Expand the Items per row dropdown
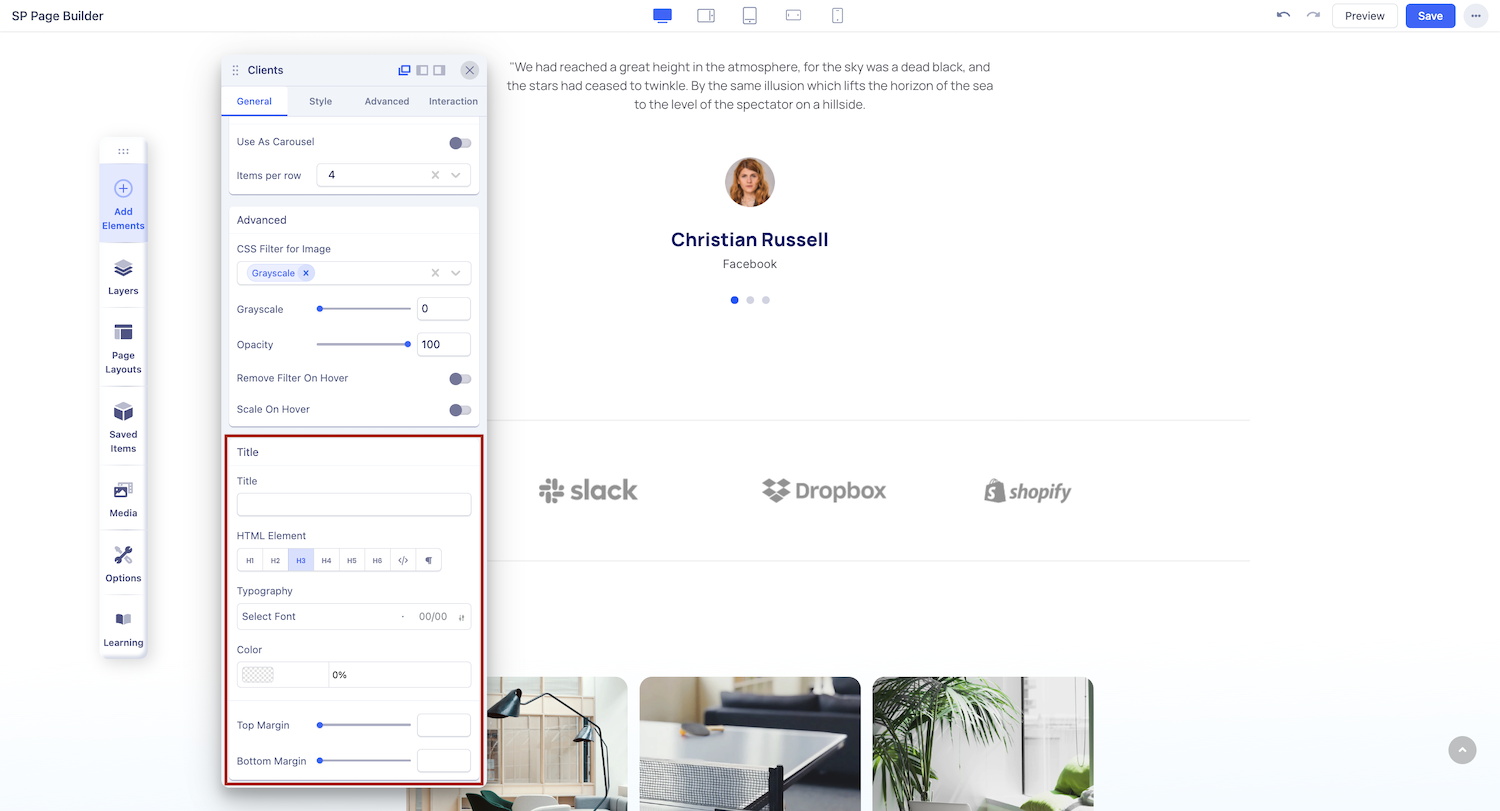Image resolution: width=1500 pixels, height=811 pixels. [456, 175]
